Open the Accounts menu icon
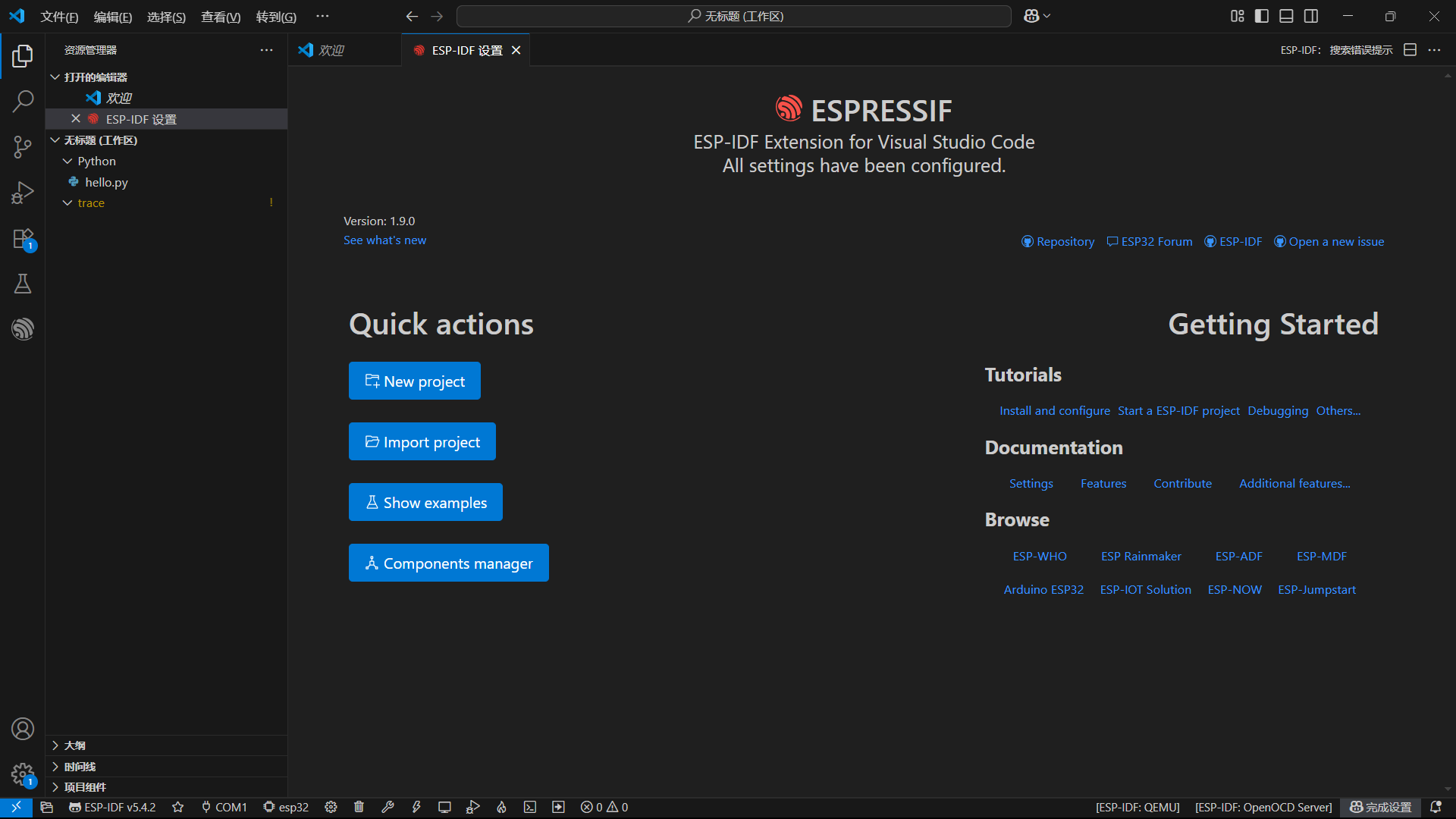The height and width of the screenshot is (819, 1456). pos(23,729)
